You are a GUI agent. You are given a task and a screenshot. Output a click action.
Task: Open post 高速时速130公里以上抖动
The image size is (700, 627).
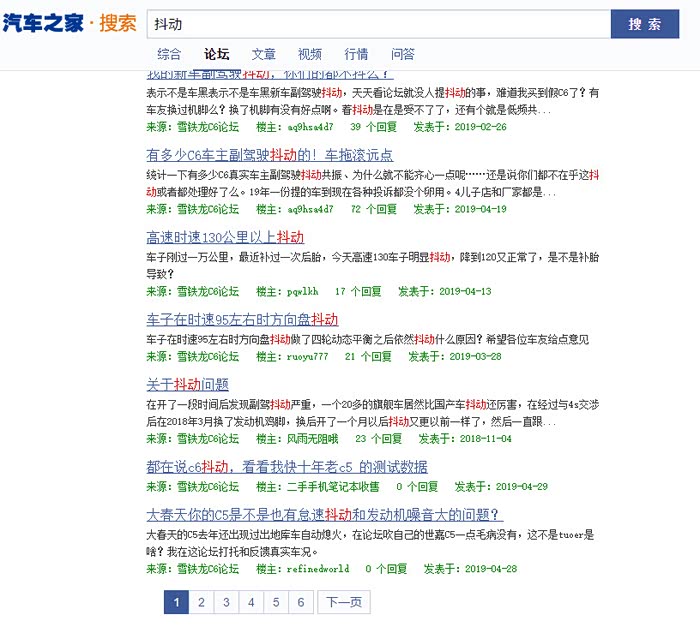(225, 237)
